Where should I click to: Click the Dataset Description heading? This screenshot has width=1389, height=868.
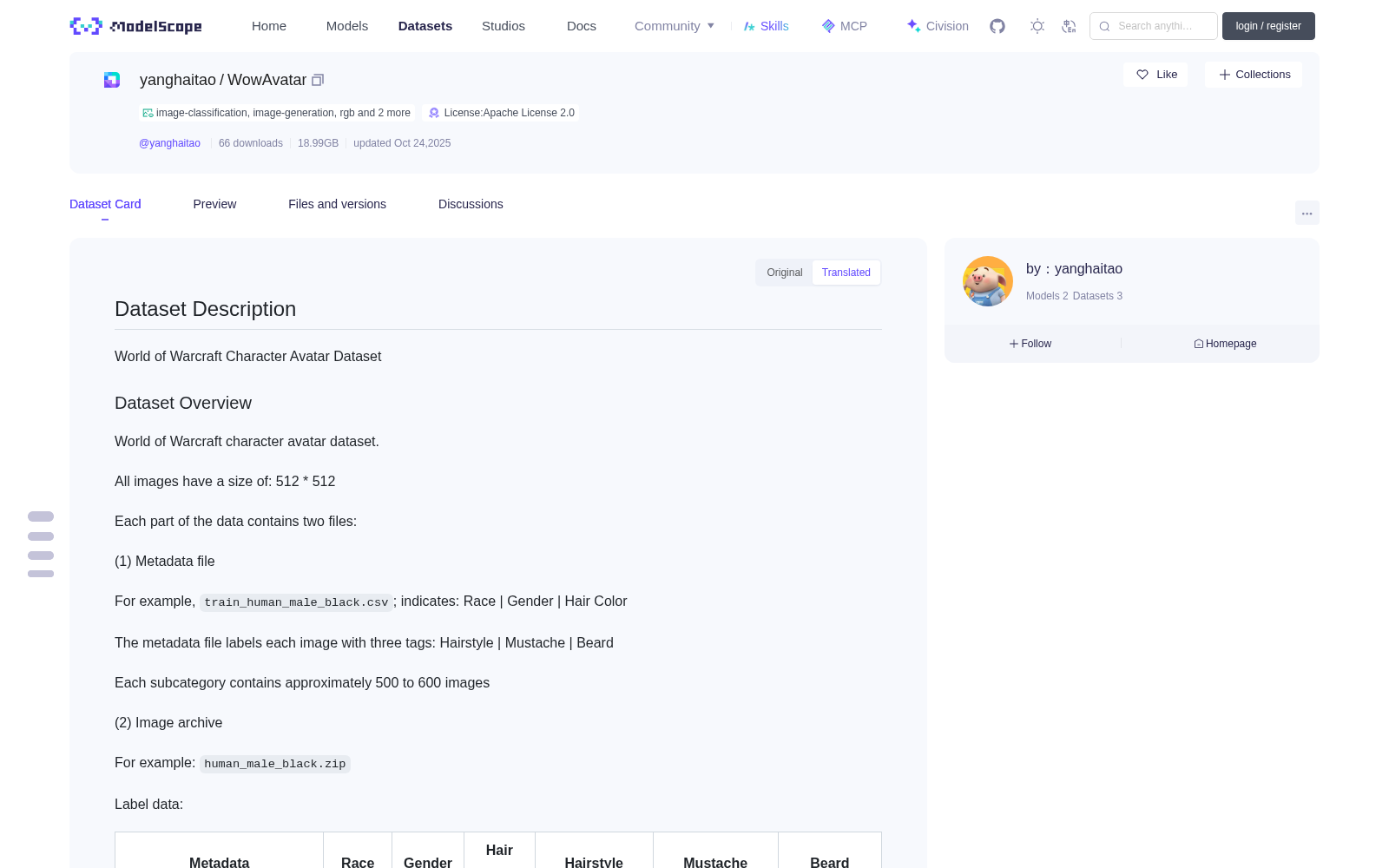[x=205, y=309]
